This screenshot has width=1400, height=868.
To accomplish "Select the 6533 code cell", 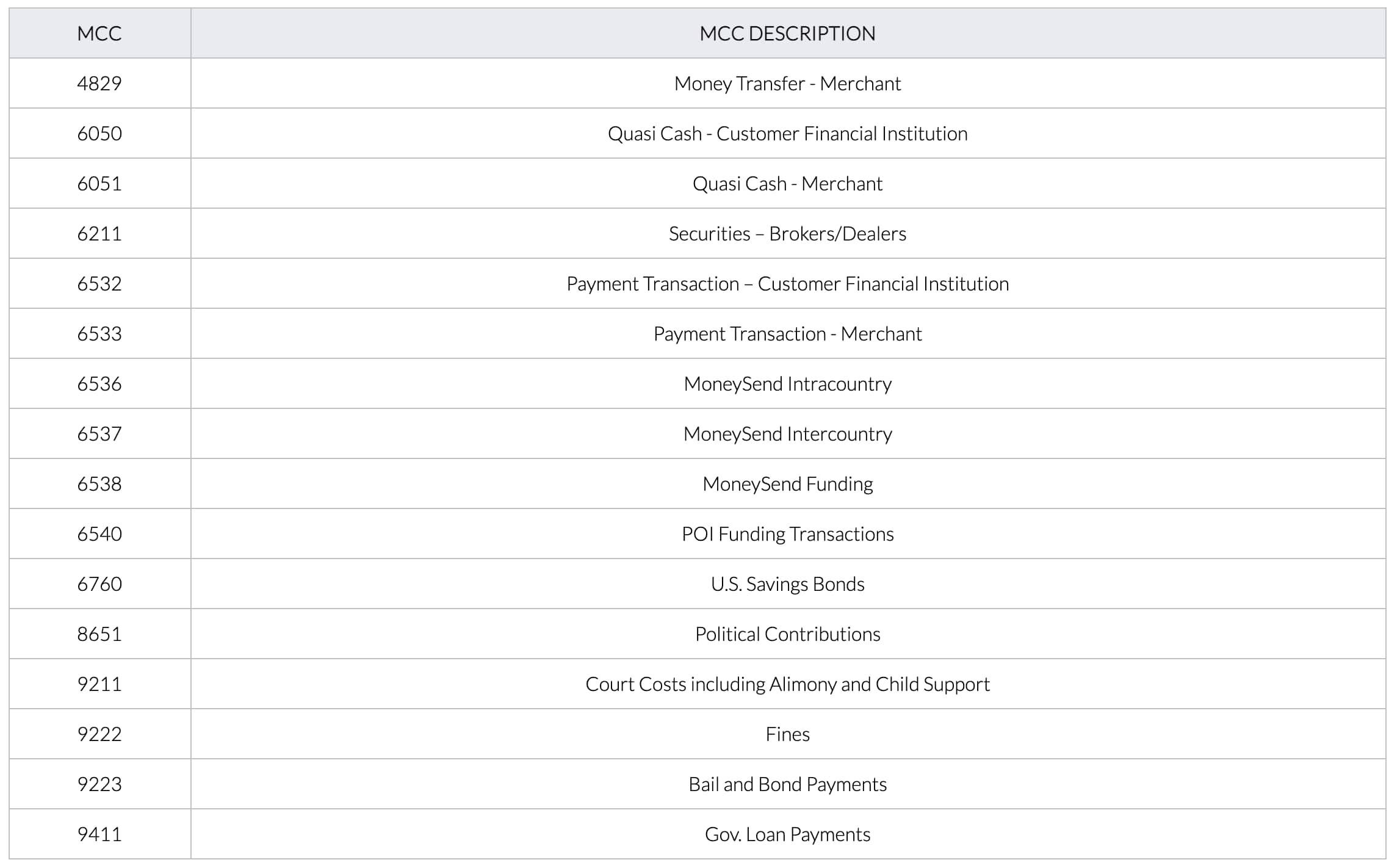I will pyautogui.click(x=99, y=334).
